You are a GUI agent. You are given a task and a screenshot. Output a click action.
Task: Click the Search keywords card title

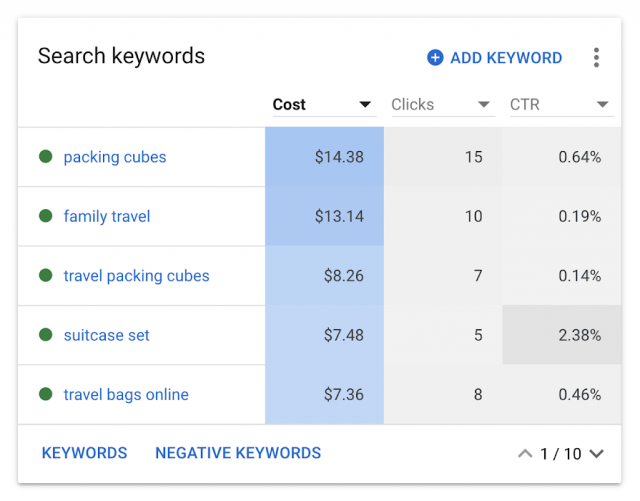click(121, 56)
